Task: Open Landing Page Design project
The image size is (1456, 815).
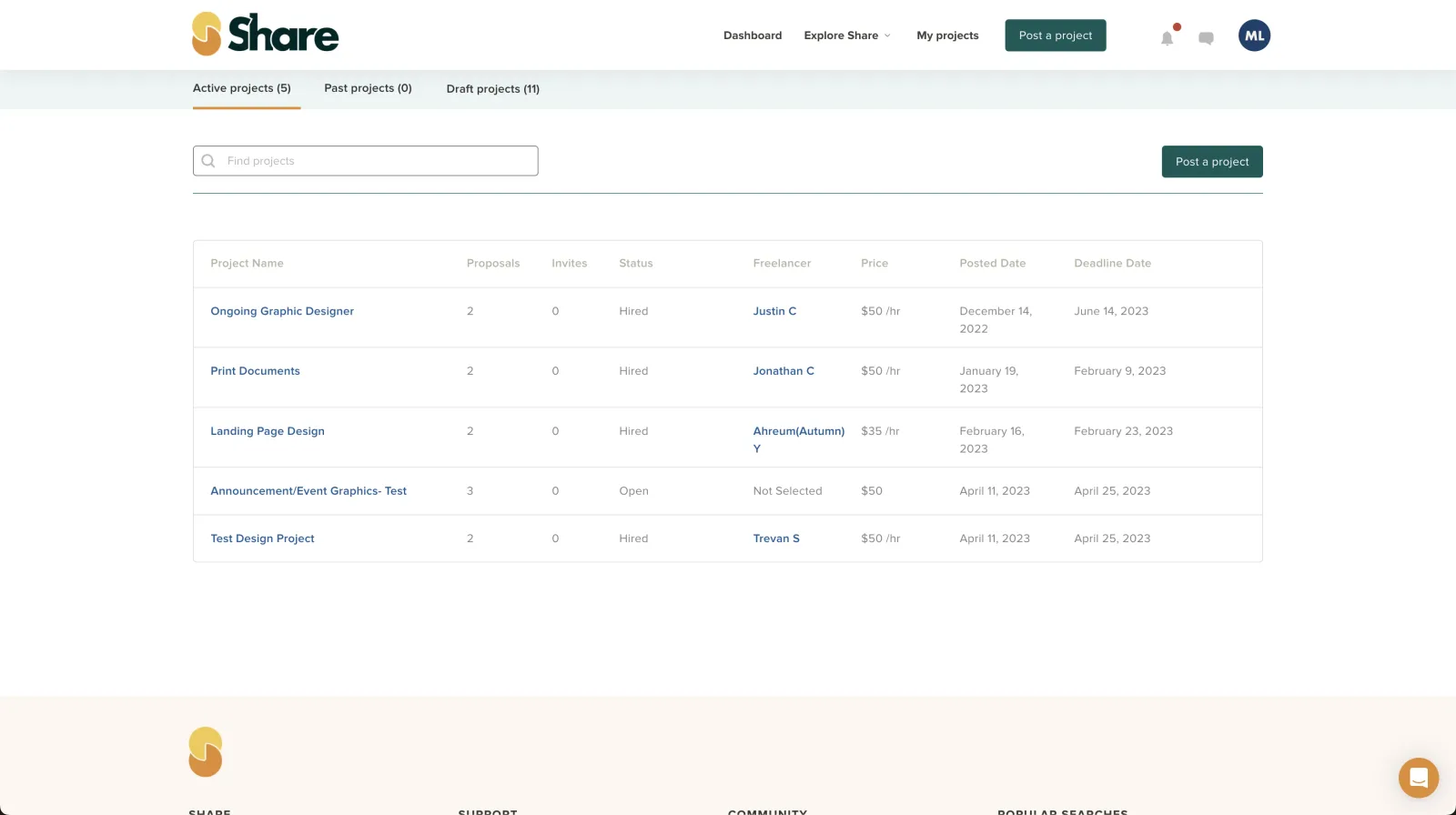Action: coord(268,431)
